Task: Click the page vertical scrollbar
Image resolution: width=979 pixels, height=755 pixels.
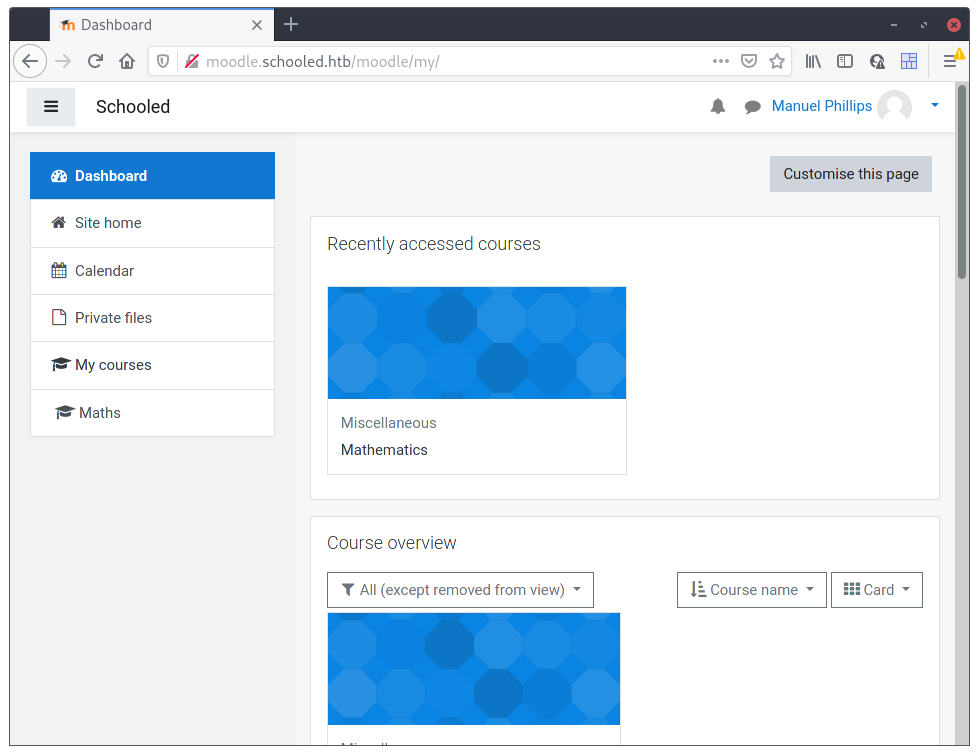Action: tap(962, 400)
